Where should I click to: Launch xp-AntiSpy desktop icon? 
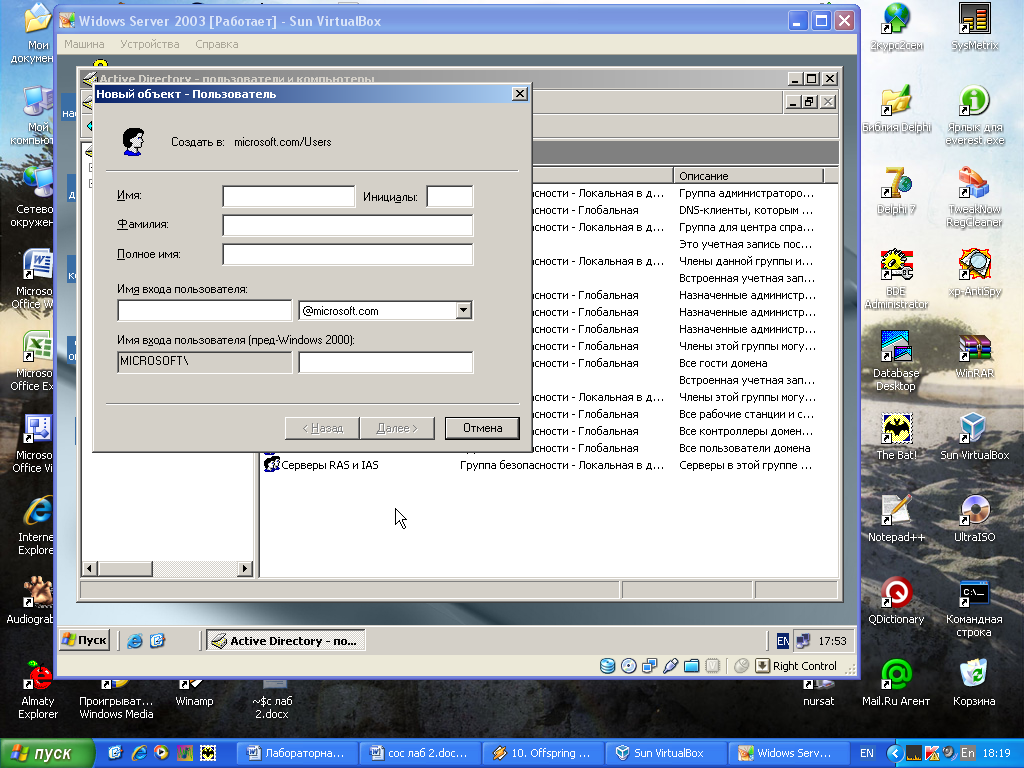pos(974,271)
